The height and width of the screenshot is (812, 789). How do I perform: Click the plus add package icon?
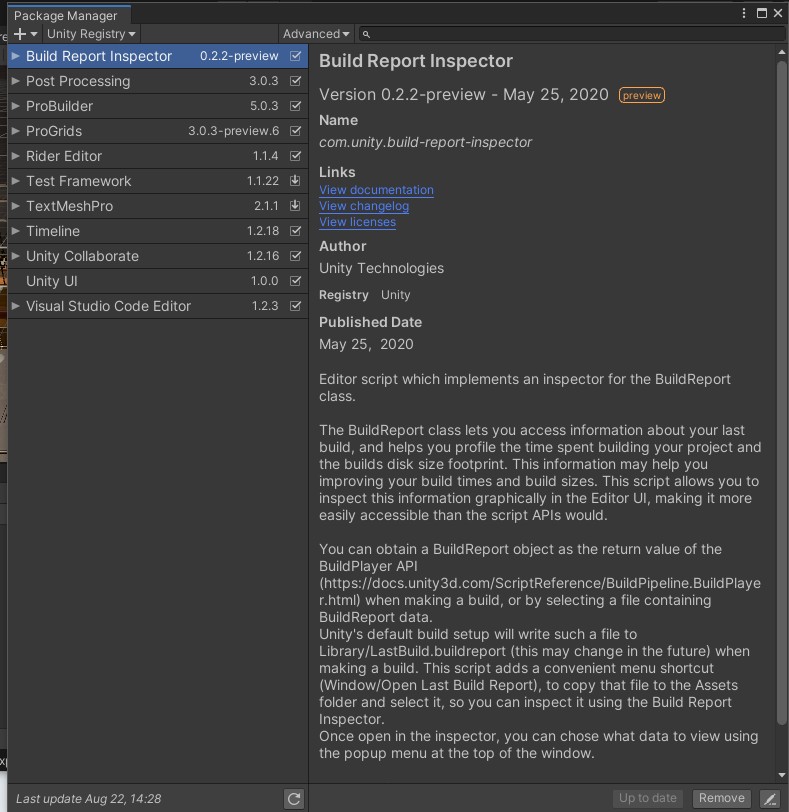pyautogui.click(x=20, y=34)
